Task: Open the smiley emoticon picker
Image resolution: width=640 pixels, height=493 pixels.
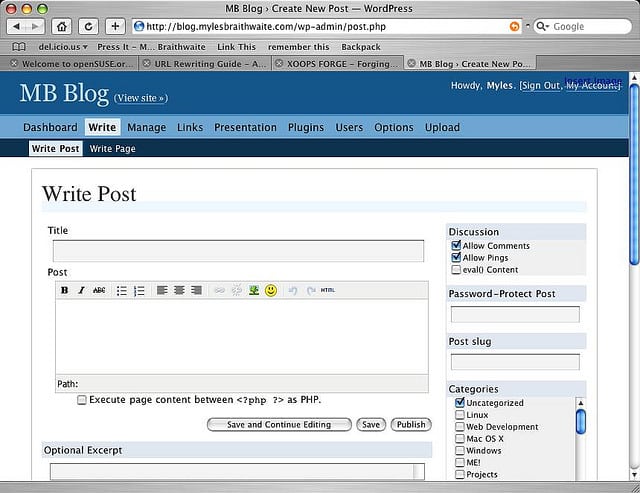Action: click(x=271, y=290)
